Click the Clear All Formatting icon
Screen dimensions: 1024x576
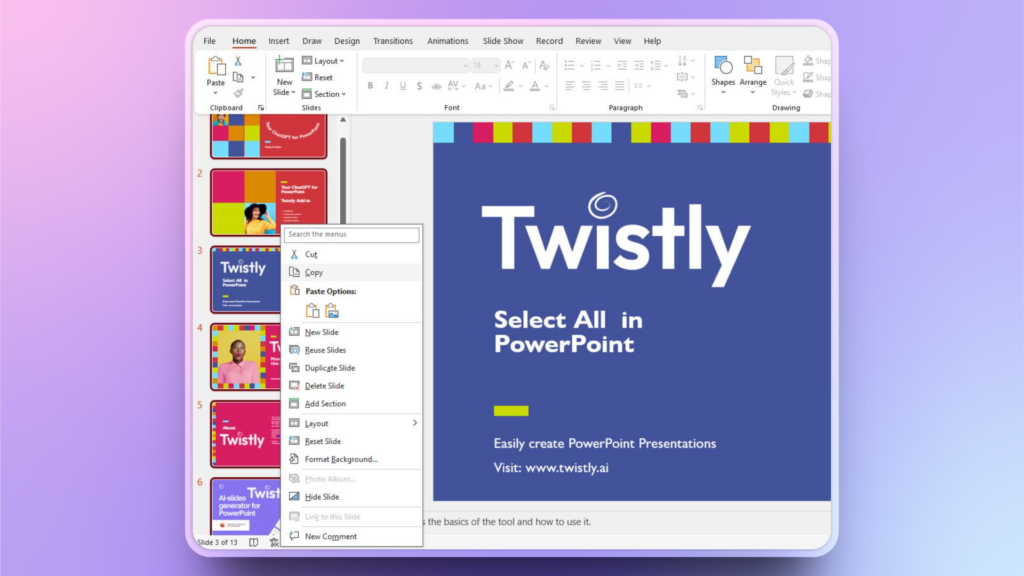pos(544,65)
